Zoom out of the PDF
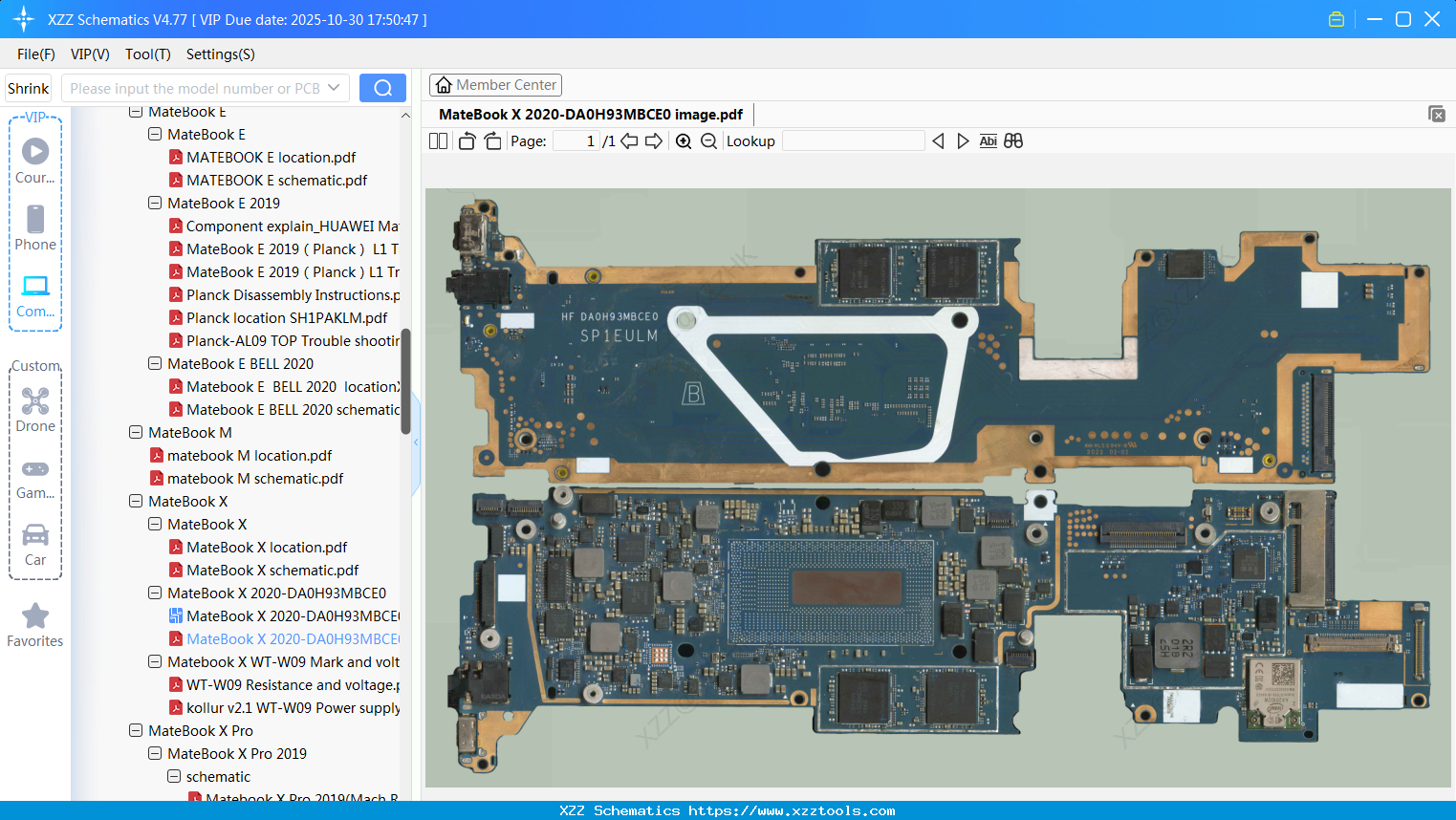 coord(708,141)
